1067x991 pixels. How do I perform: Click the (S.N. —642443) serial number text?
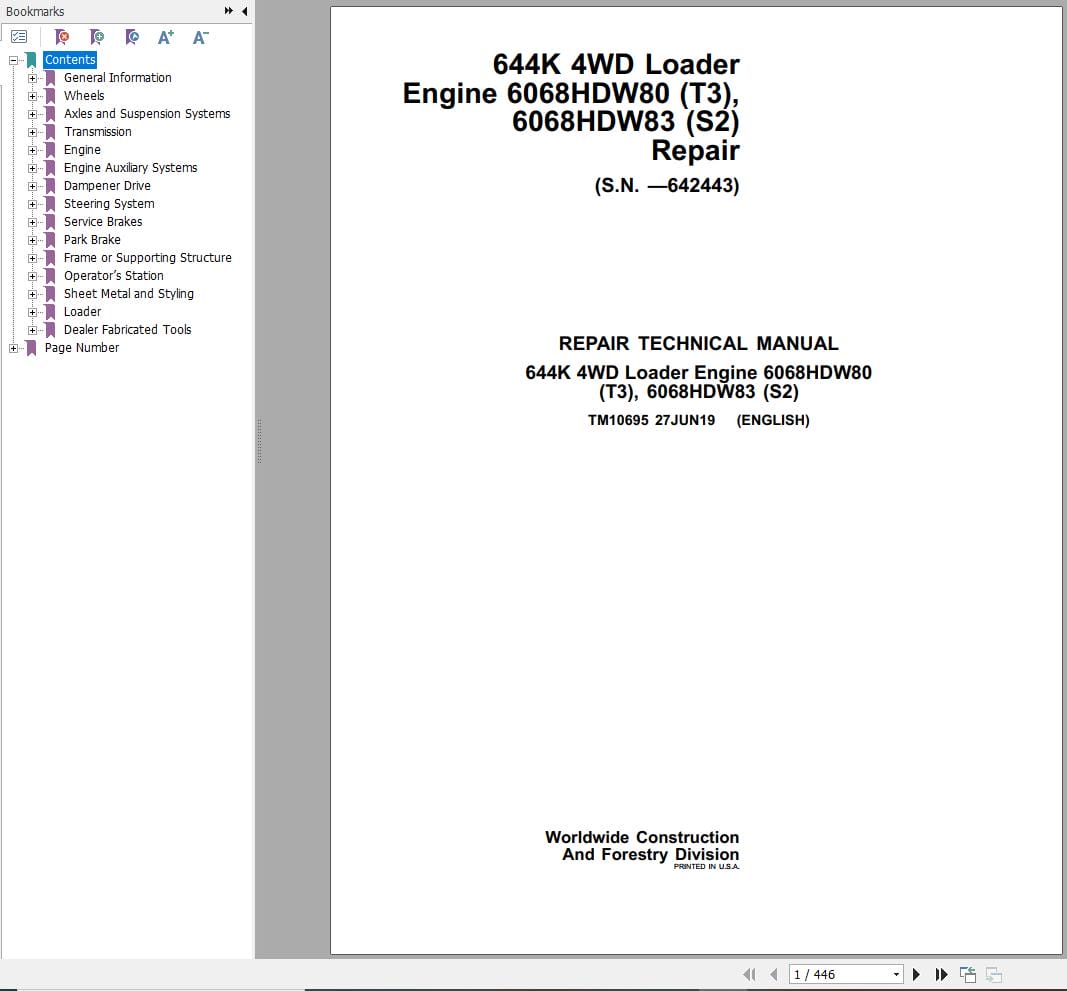pos(666,186)
